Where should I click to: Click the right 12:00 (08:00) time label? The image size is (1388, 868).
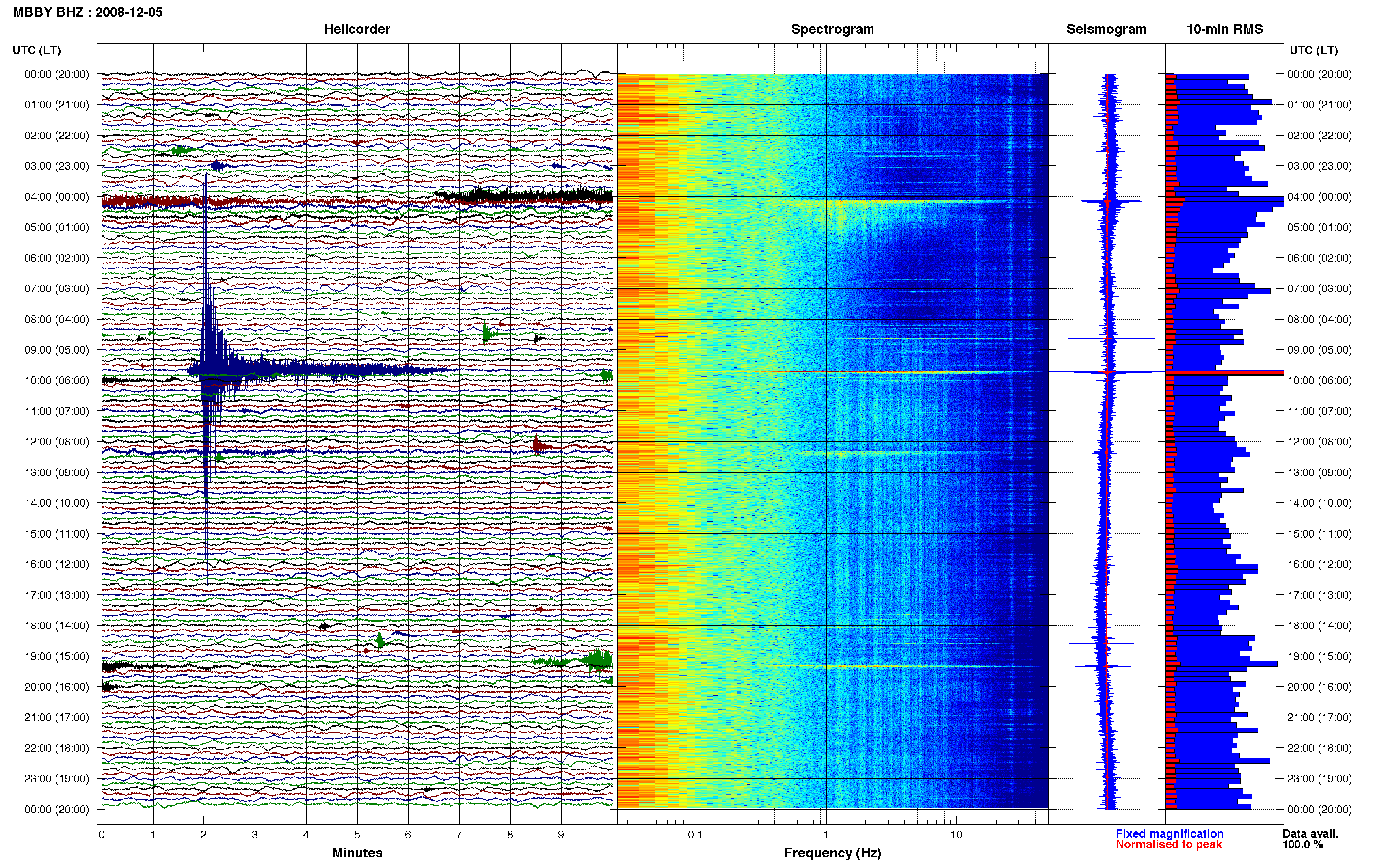pyautogui.click(x=1319, y=442)
